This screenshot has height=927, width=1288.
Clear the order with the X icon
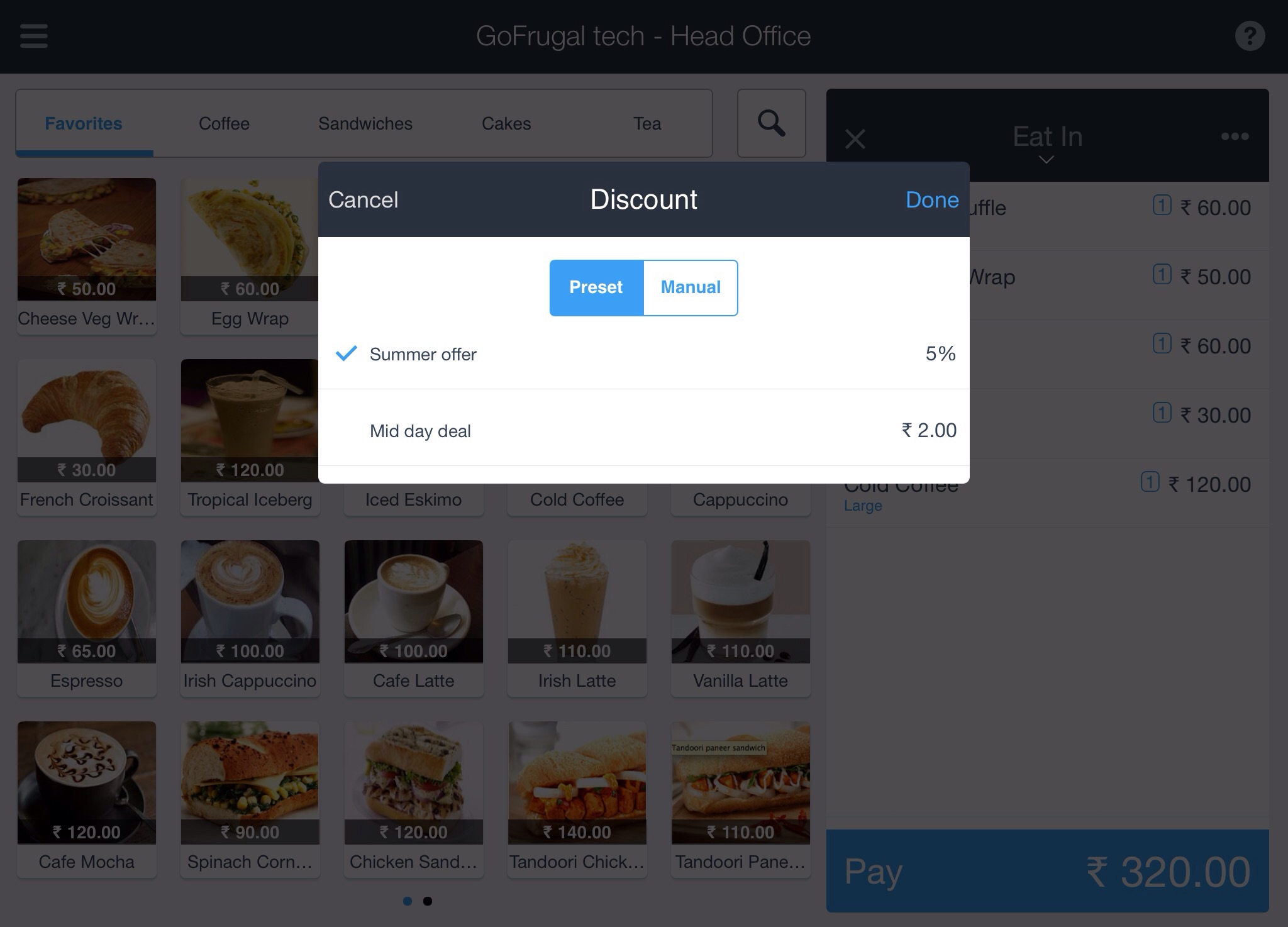855,138
